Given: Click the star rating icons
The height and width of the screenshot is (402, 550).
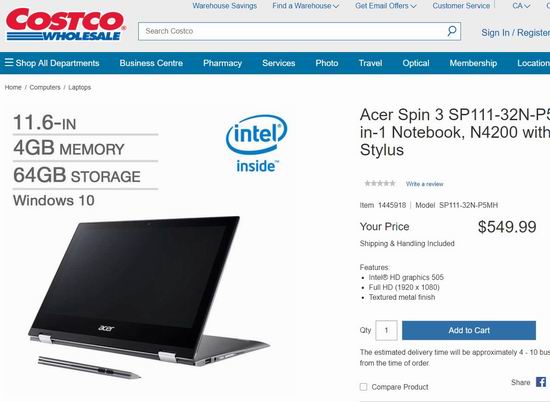Looking at the screenshot, I should tap(380, 183).
